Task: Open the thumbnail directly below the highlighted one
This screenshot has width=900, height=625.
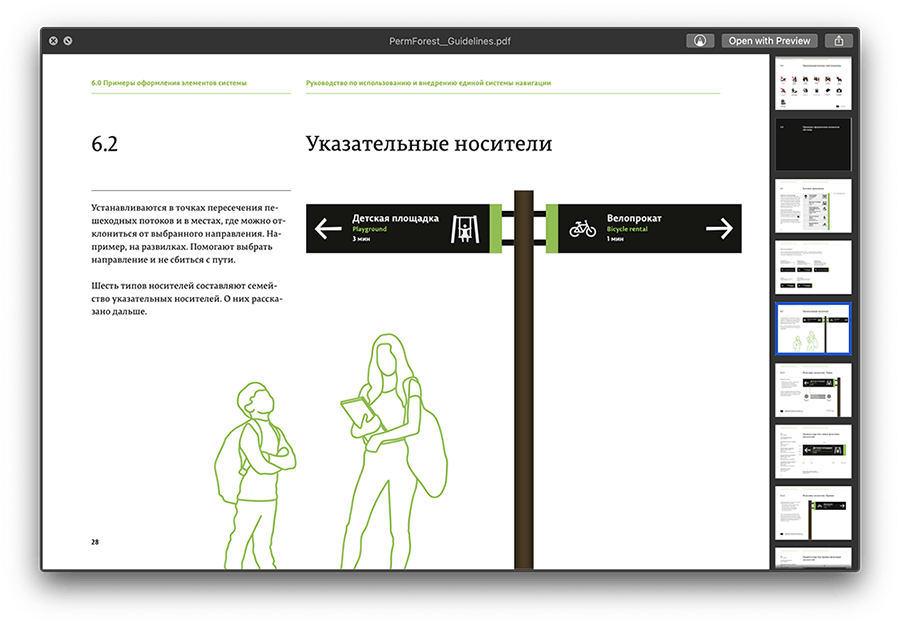Action: click(x=813, y=389)
